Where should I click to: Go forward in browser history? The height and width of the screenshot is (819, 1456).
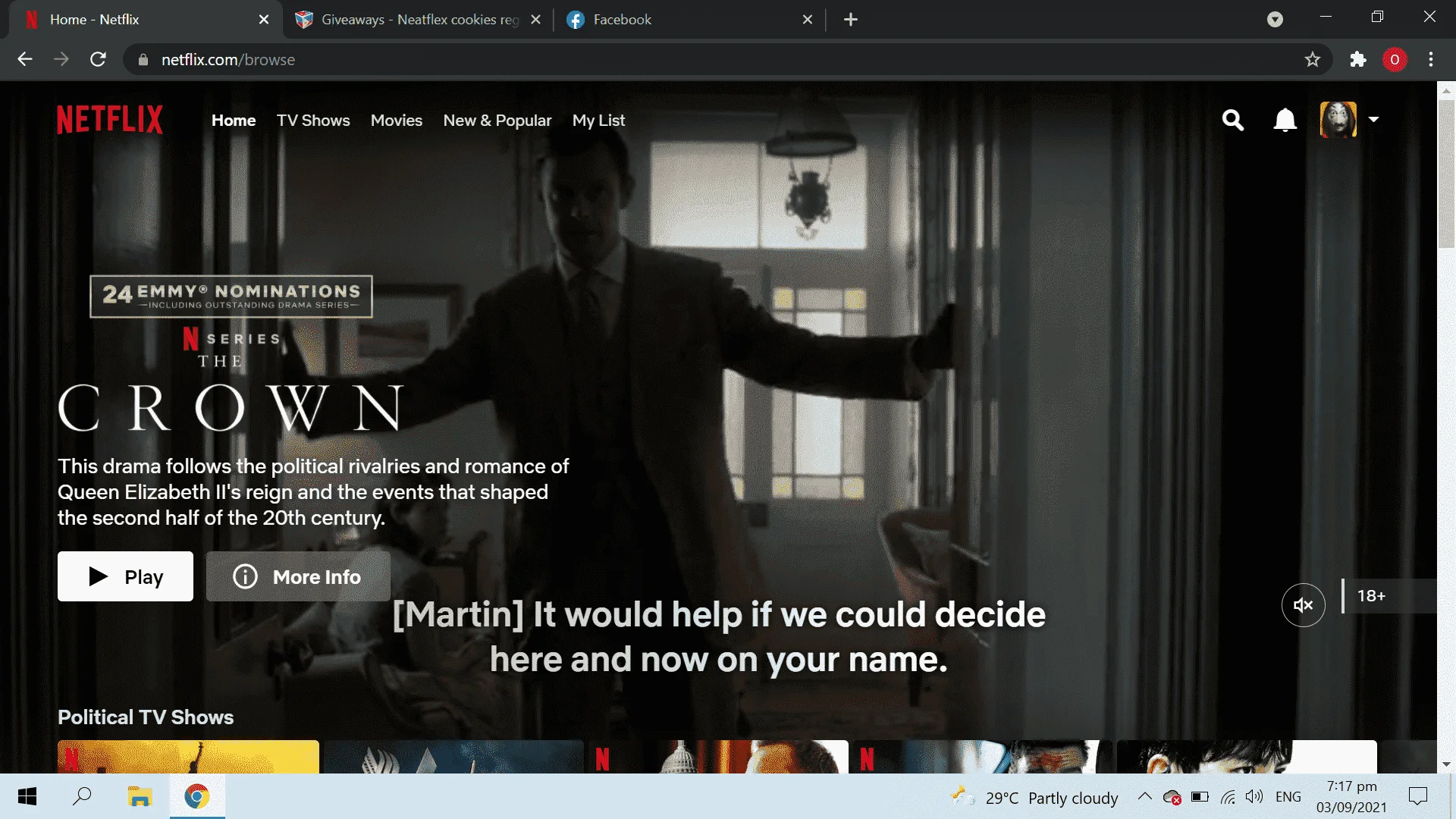pyautogui.click(x=61, y=59)
